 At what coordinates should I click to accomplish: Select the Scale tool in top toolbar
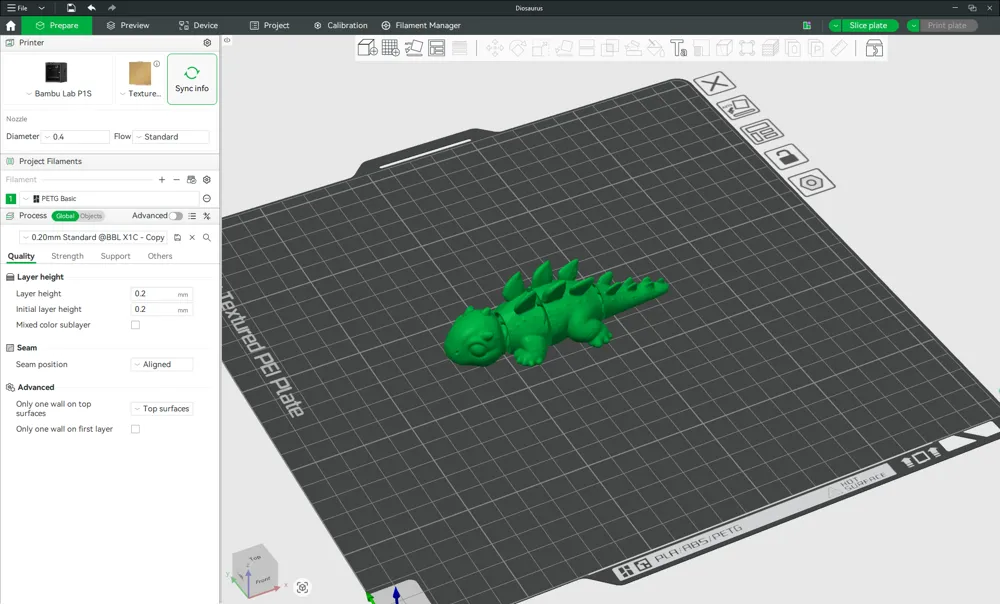pyautogui.click(x=540, y=48)
